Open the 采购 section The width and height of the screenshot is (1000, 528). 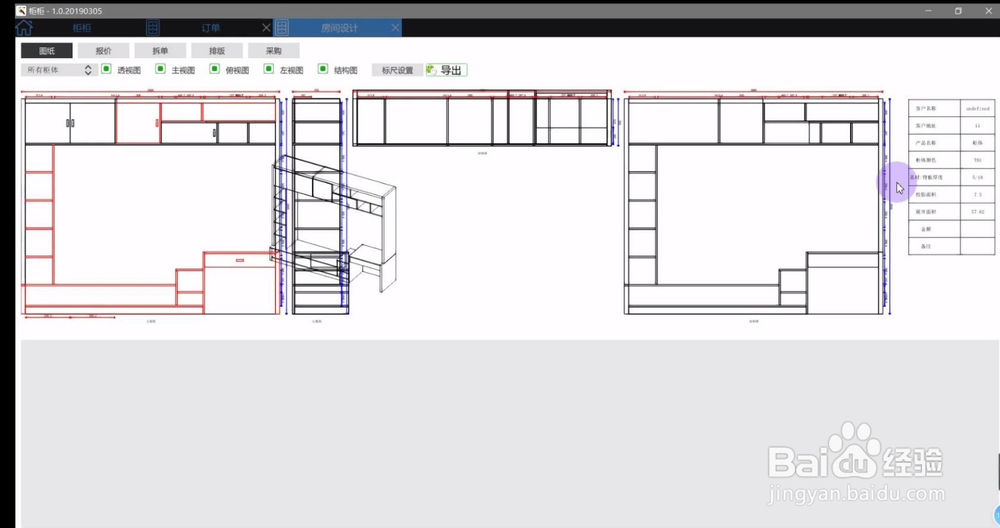(274, 51)
